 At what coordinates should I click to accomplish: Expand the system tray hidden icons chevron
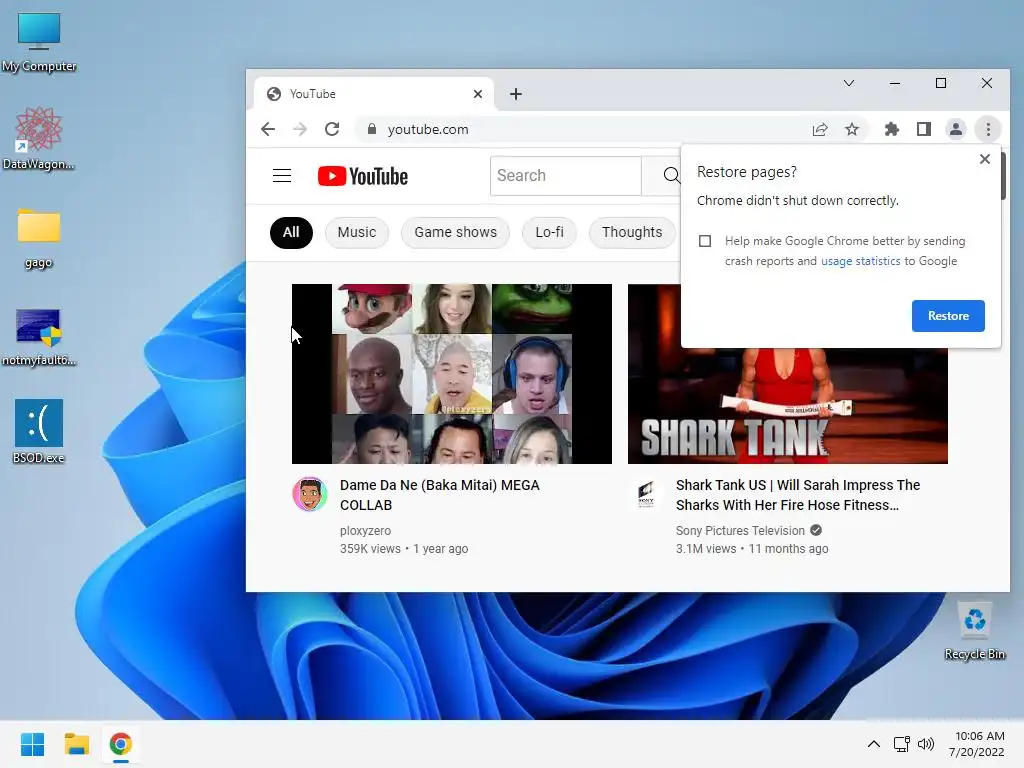click(x=874, y=744)
